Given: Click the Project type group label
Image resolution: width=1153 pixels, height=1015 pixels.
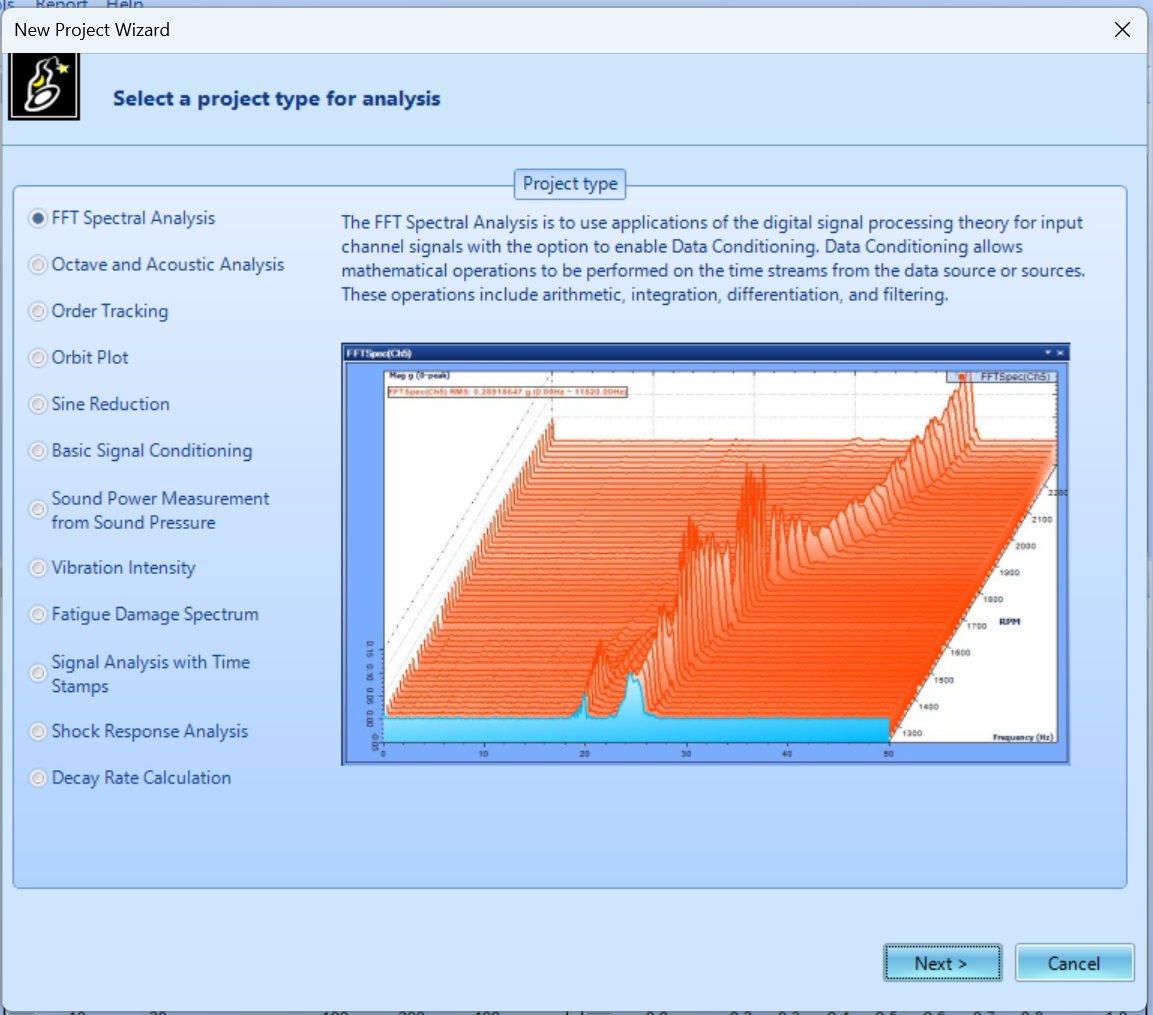Looking at the screenshot, I should (x=570, y=184).
